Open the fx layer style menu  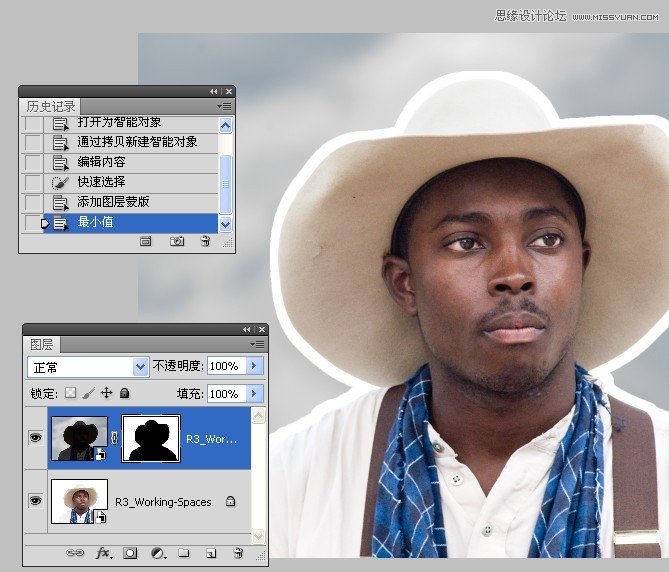tap(104, 553)
